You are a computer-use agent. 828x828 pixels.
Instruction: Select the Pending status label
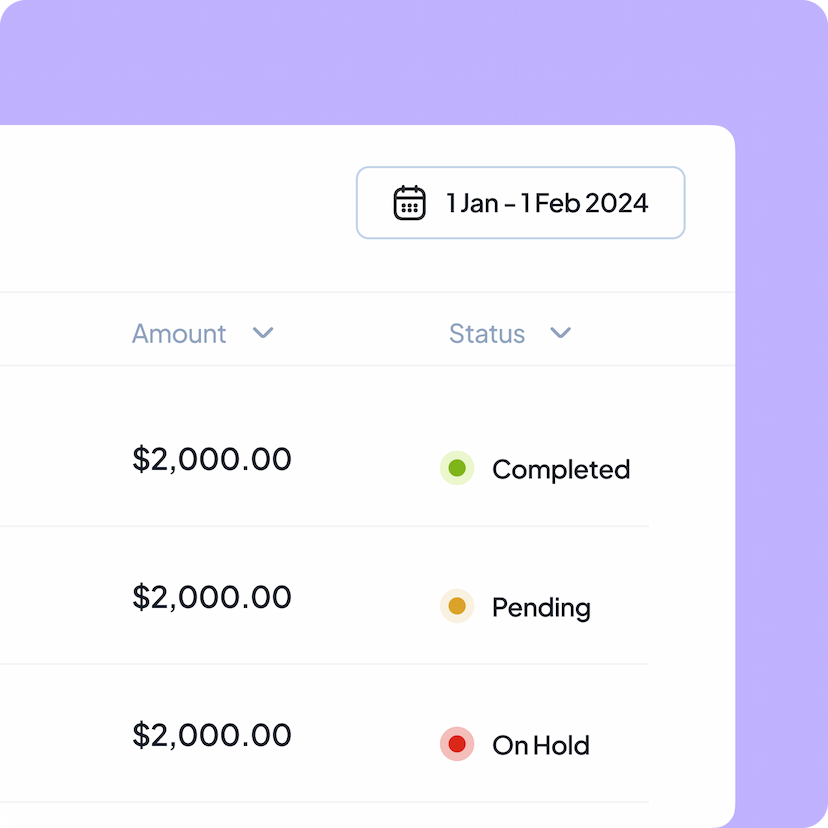point(541,607)
